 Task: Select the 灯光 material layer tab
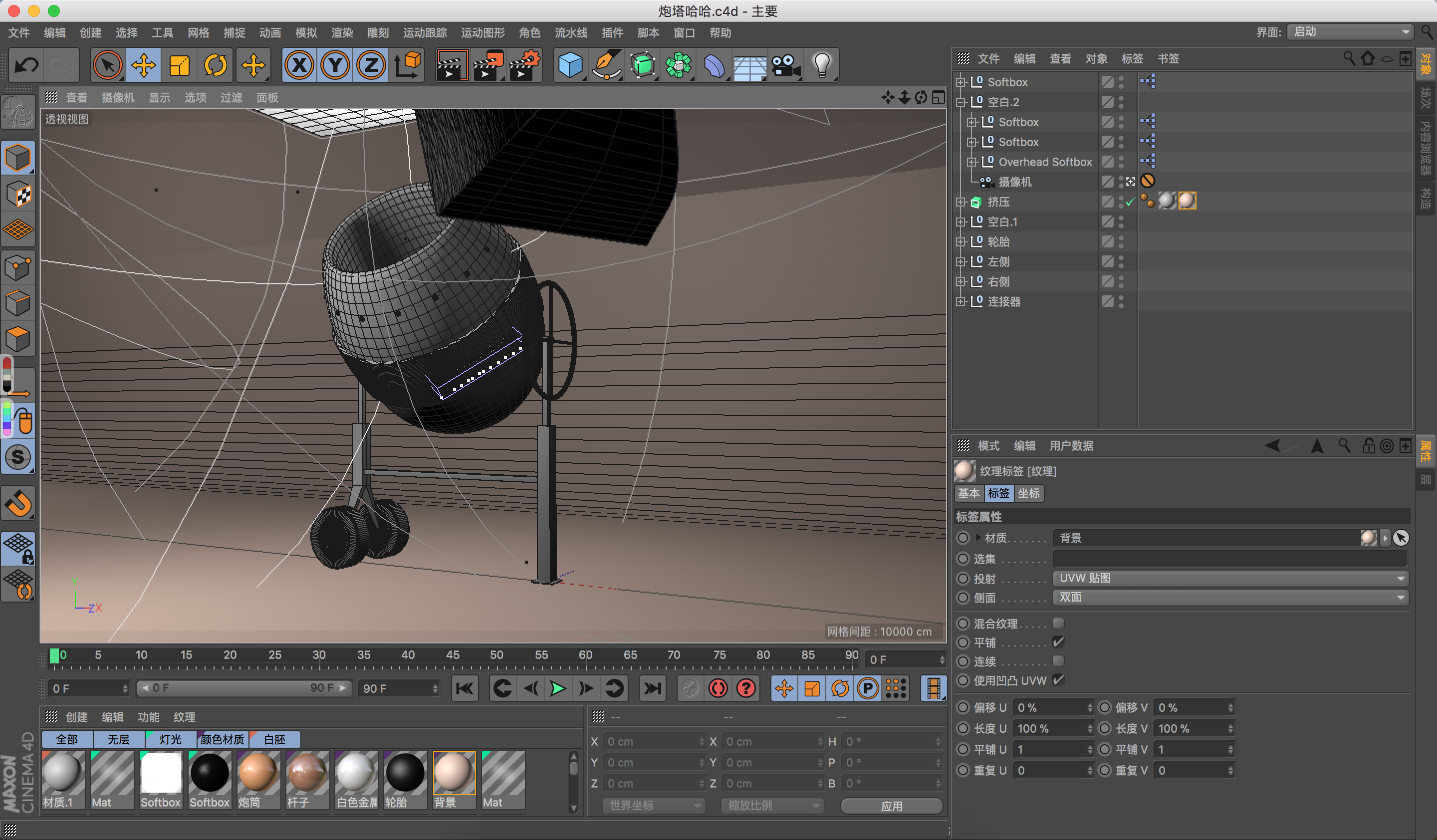tap(171, 739)
